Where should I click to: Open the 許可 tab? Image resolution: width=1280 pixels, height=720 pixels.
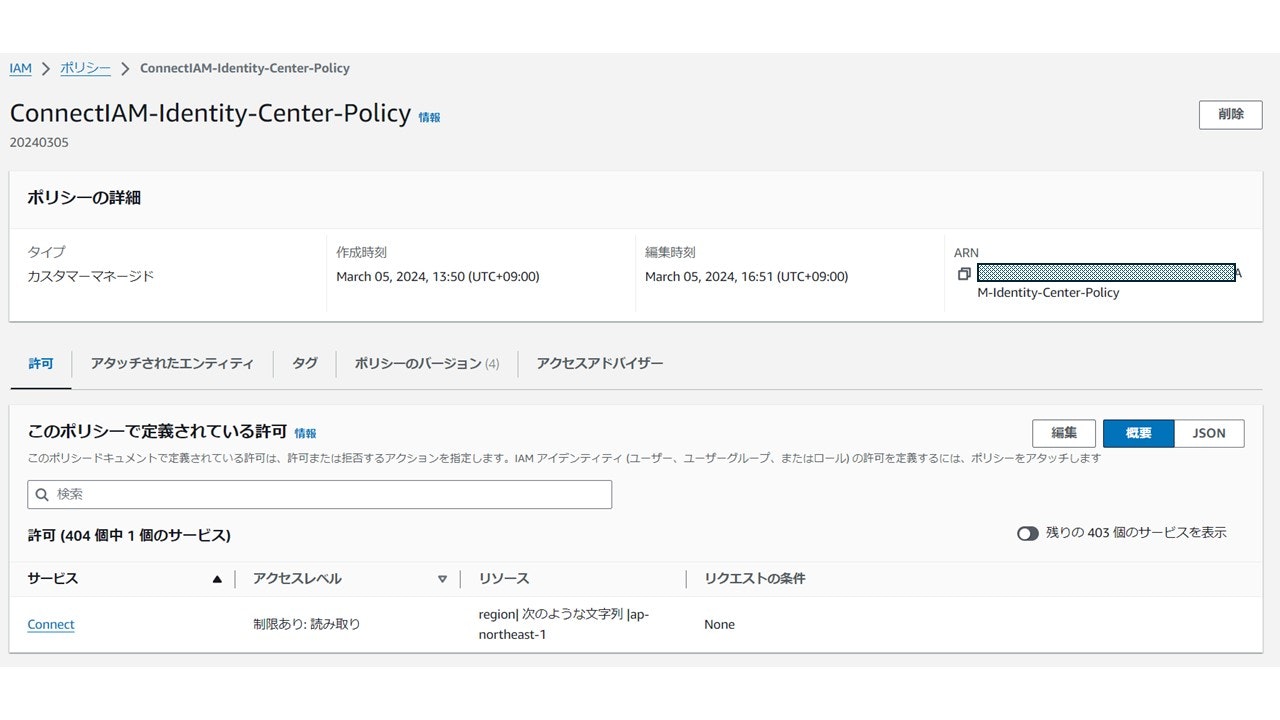click(x=41, y=363)
